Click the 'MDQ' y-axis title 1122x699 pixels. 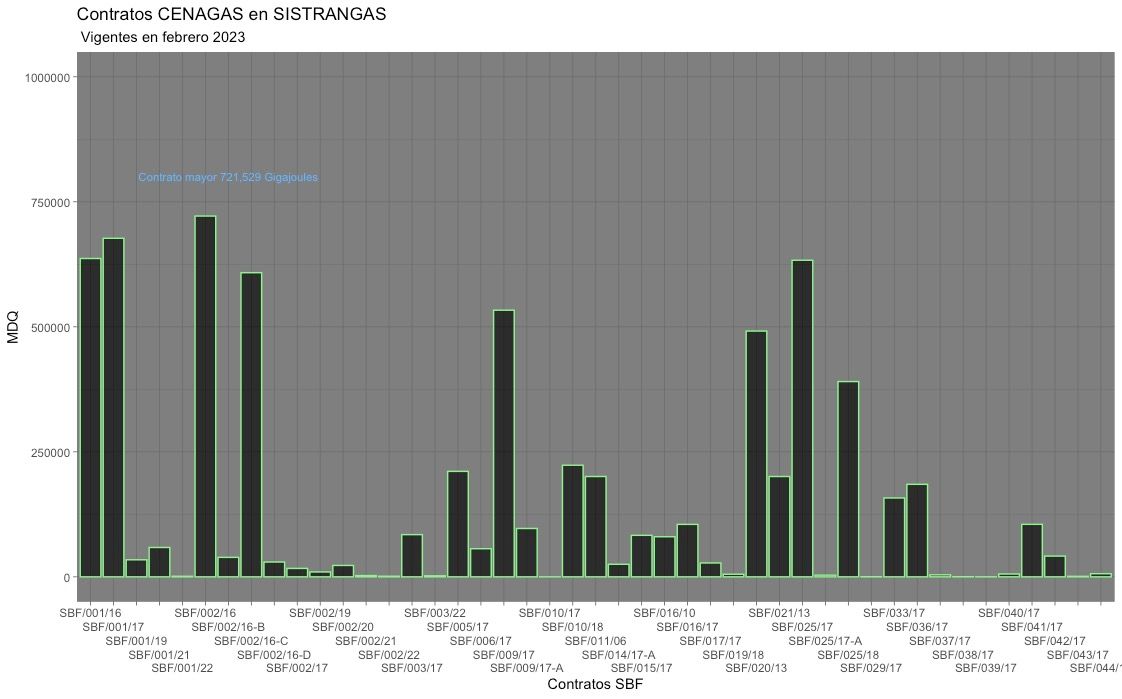13,327
